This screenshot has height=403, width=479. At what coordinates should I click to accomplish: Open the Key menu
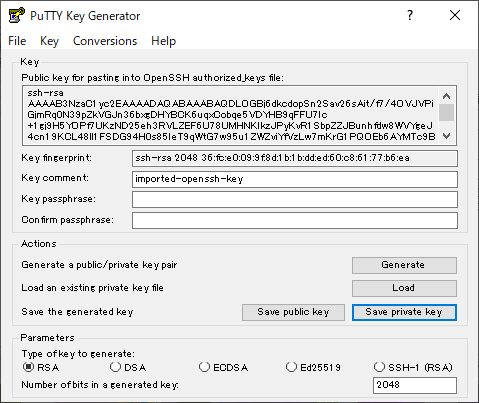point(49,41)
